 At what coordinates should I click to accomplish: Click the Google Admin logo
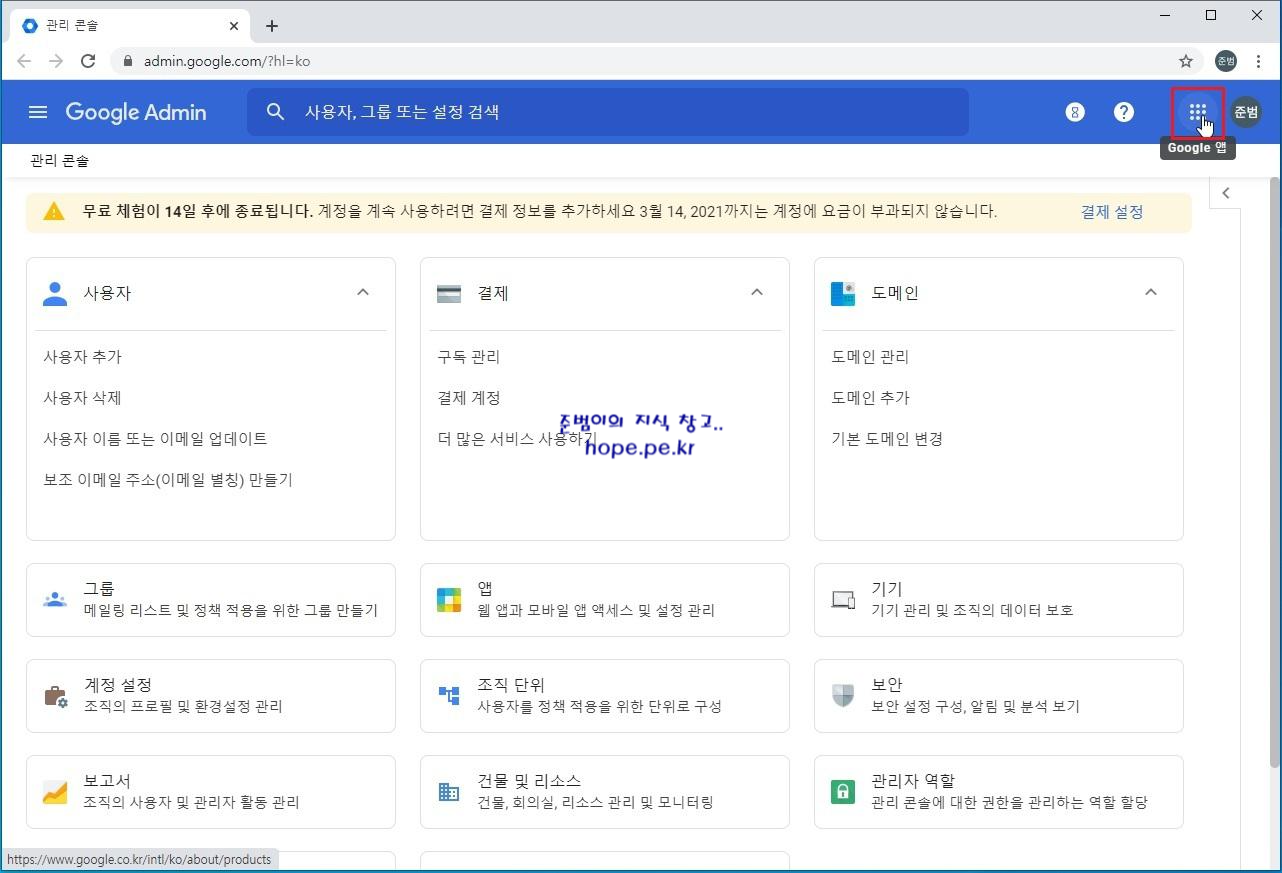[136, 112]
